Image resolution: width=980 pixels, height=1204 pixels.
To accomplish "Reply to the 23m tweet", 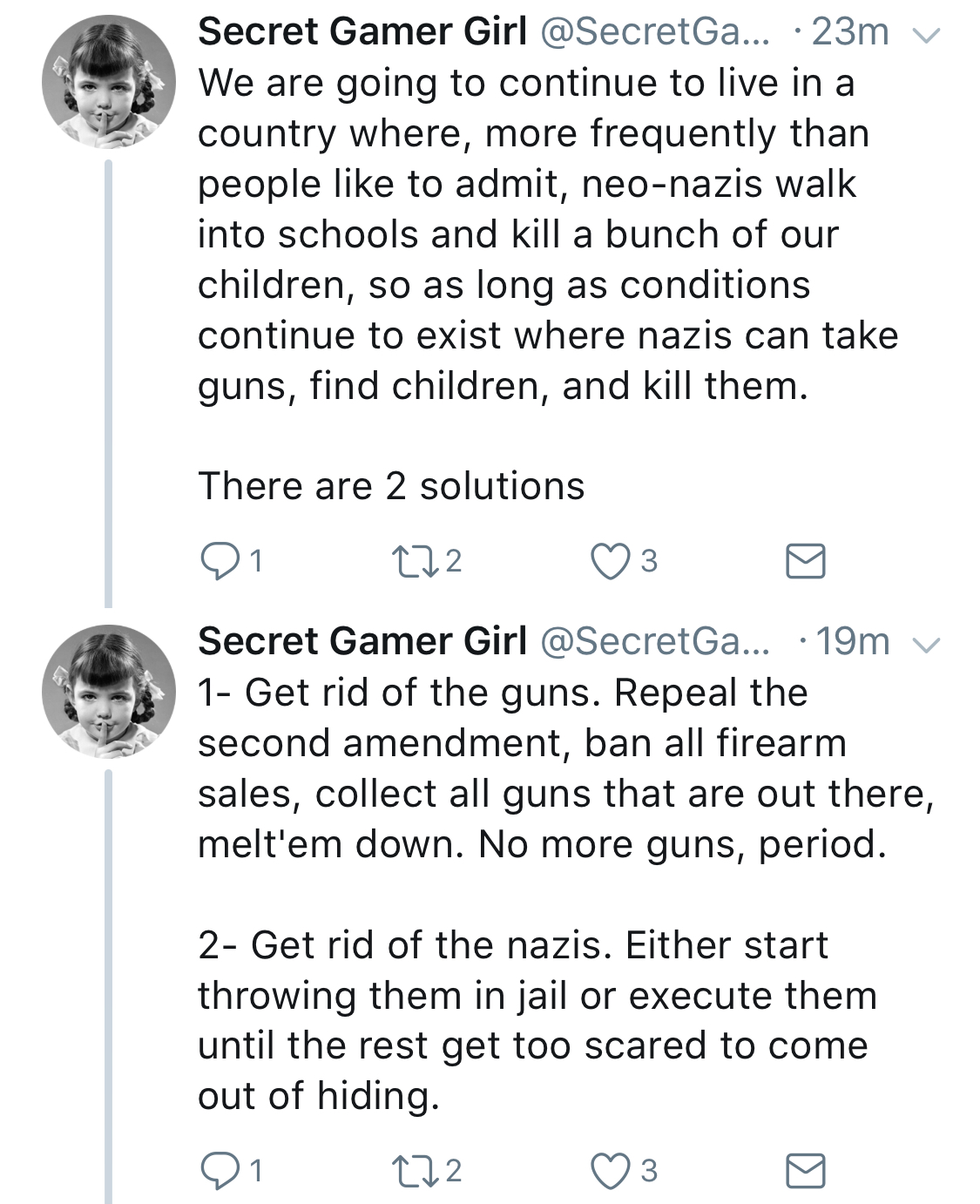I will coord(220,561).
